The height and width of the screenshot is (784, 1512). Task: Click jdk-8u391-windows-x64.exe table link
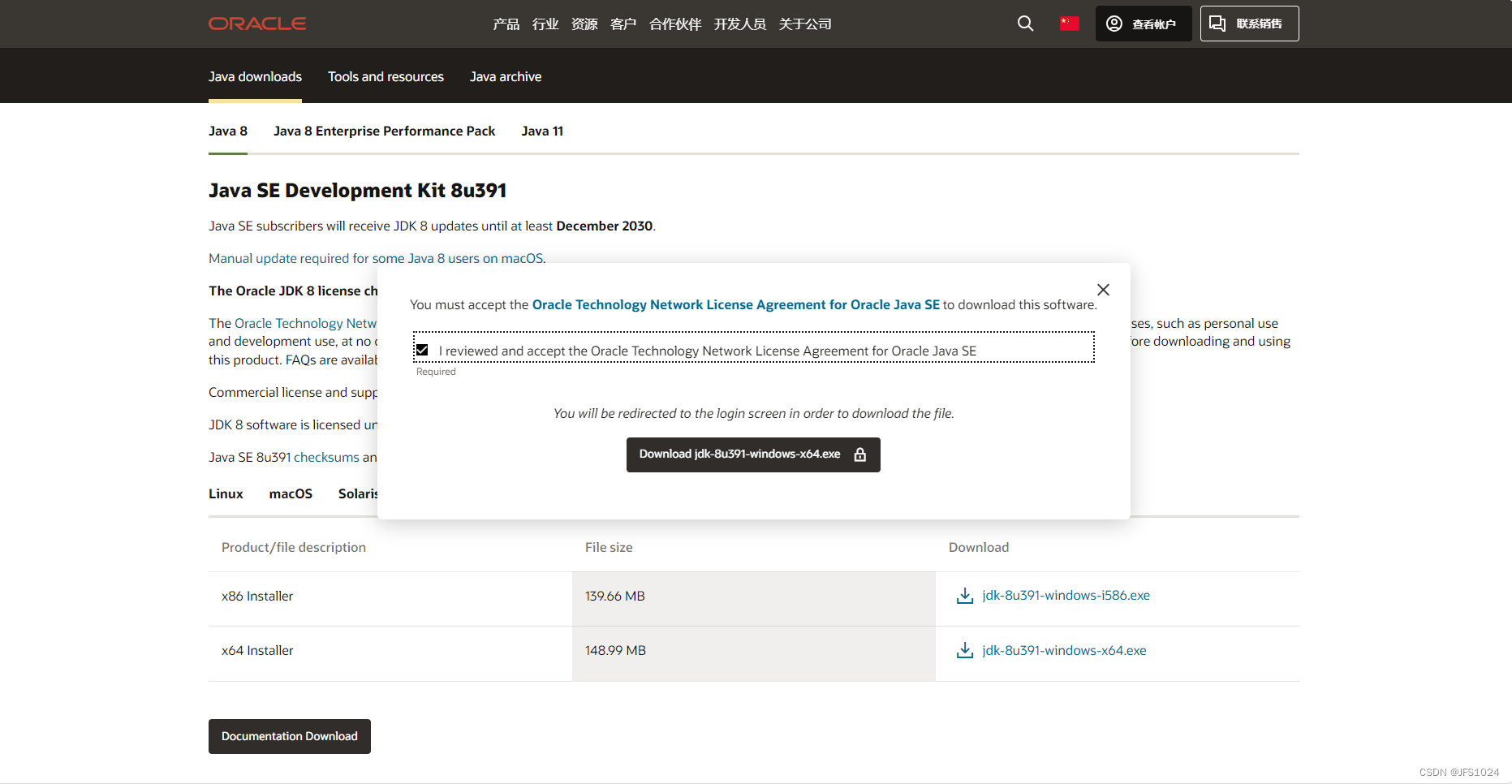pos(1064,650)
